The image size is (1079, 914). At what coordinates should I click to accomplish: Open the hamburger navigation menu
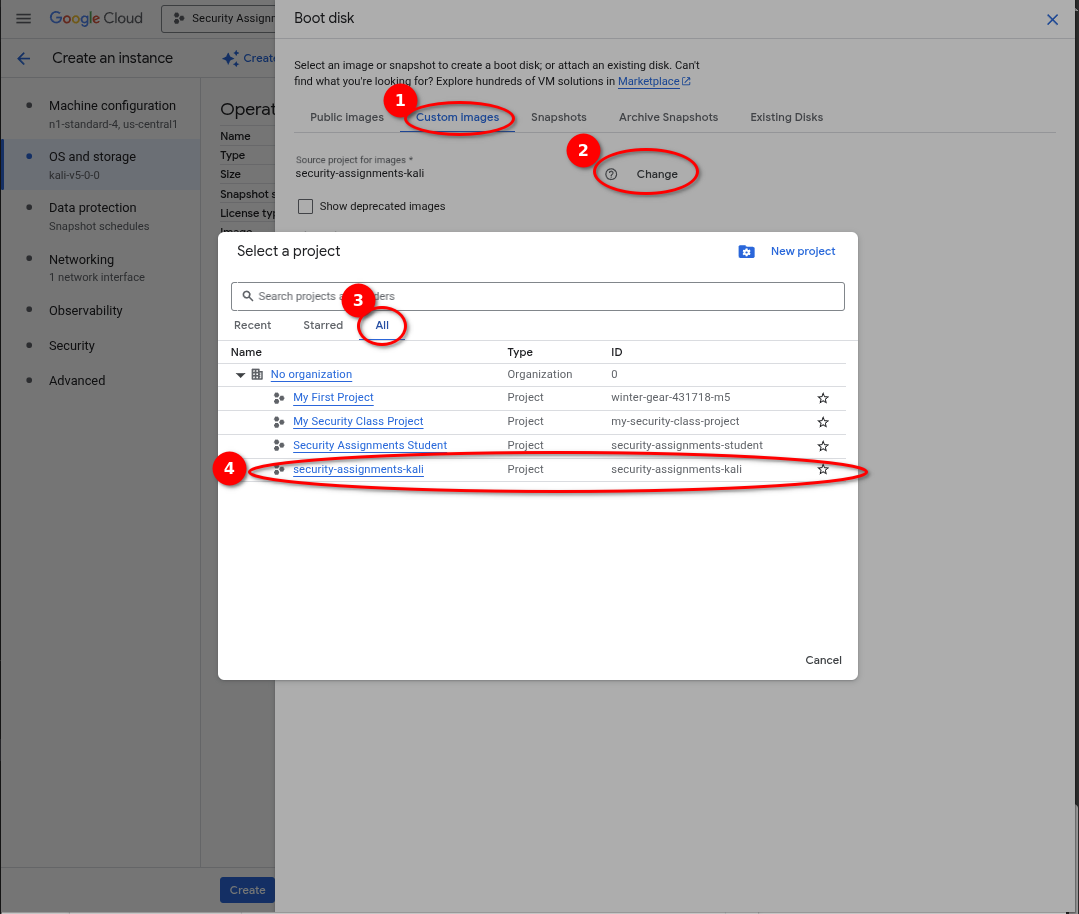tap(23, 19)
